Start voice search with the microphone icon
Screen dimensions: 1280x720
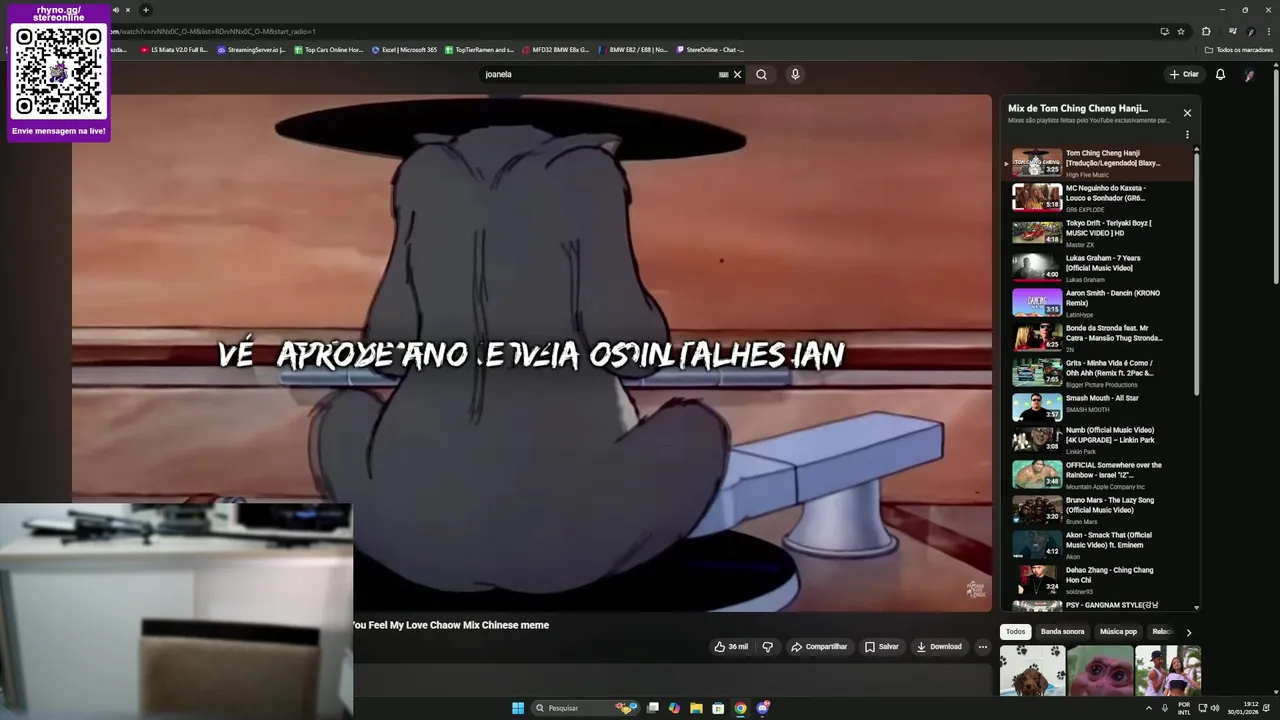click(x=795, y=74)
